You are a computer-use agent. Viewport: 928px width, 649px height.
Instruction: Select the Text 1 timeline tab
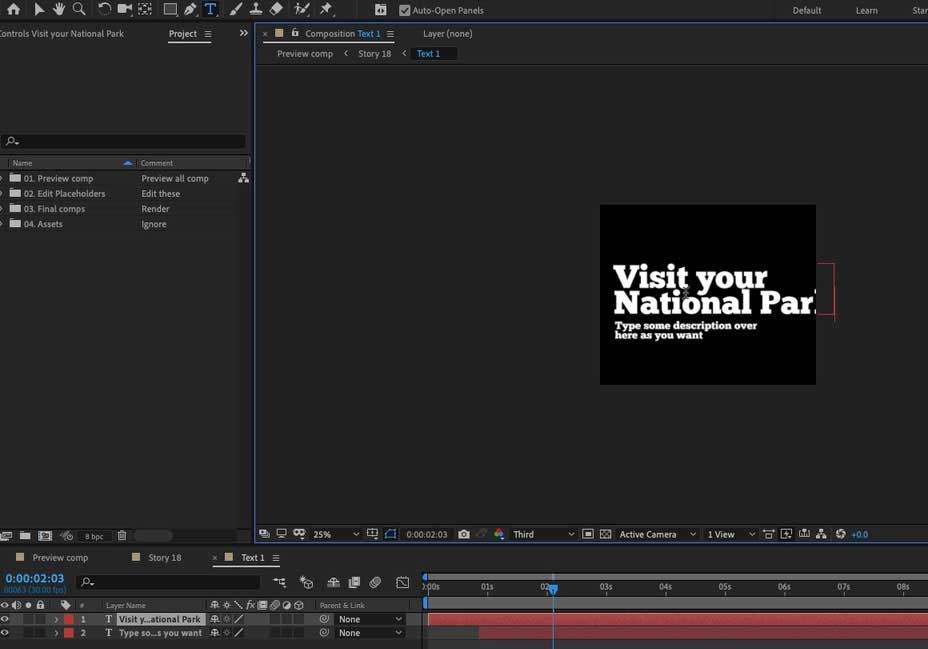coord(253,557)
